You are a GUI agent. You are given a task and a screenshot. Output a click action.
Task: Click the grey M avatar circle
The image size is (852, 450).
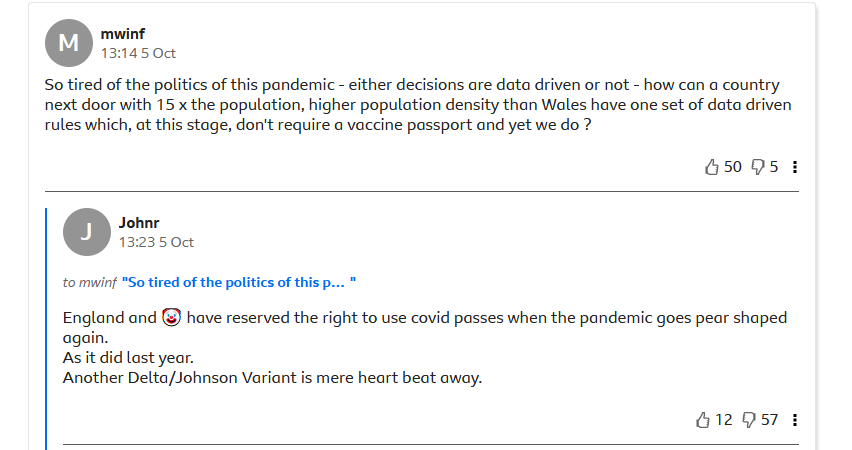(x=69, y=43)
